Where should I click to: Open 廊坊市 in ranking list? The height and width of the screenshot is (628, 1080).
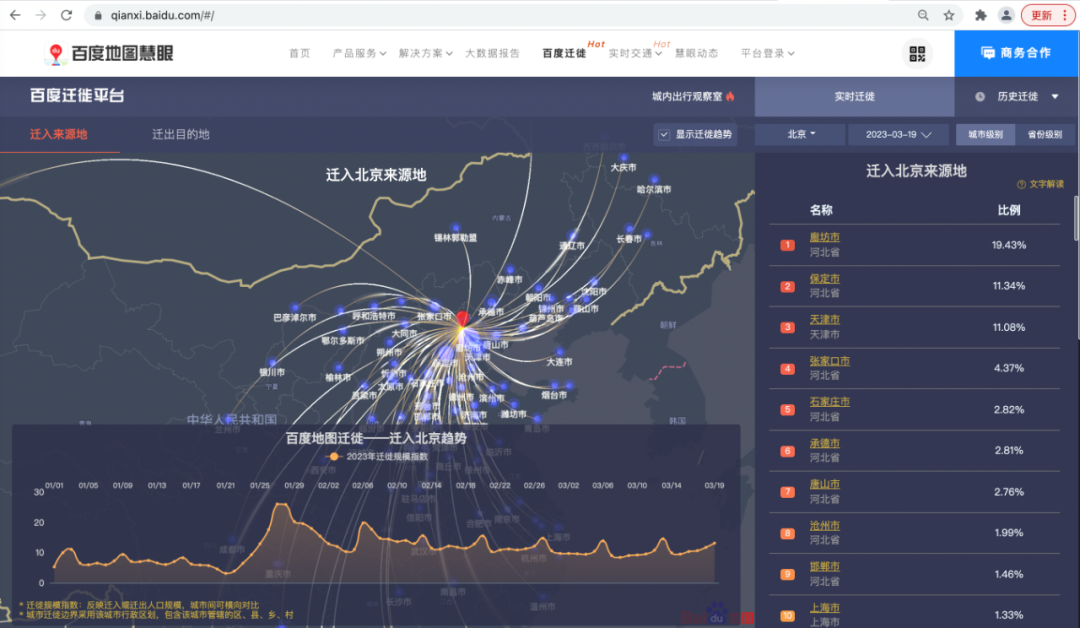coord(824,238)
